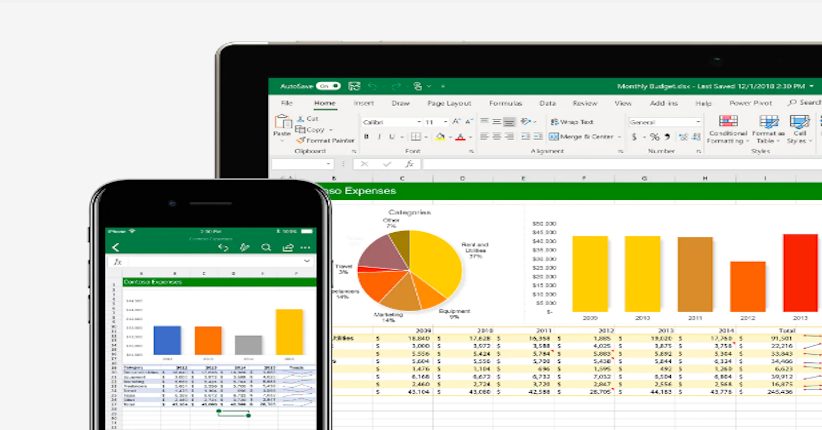Click the Search box in the ribbon
The width and height of the screenshot is (822, 430).
(805, 103)
